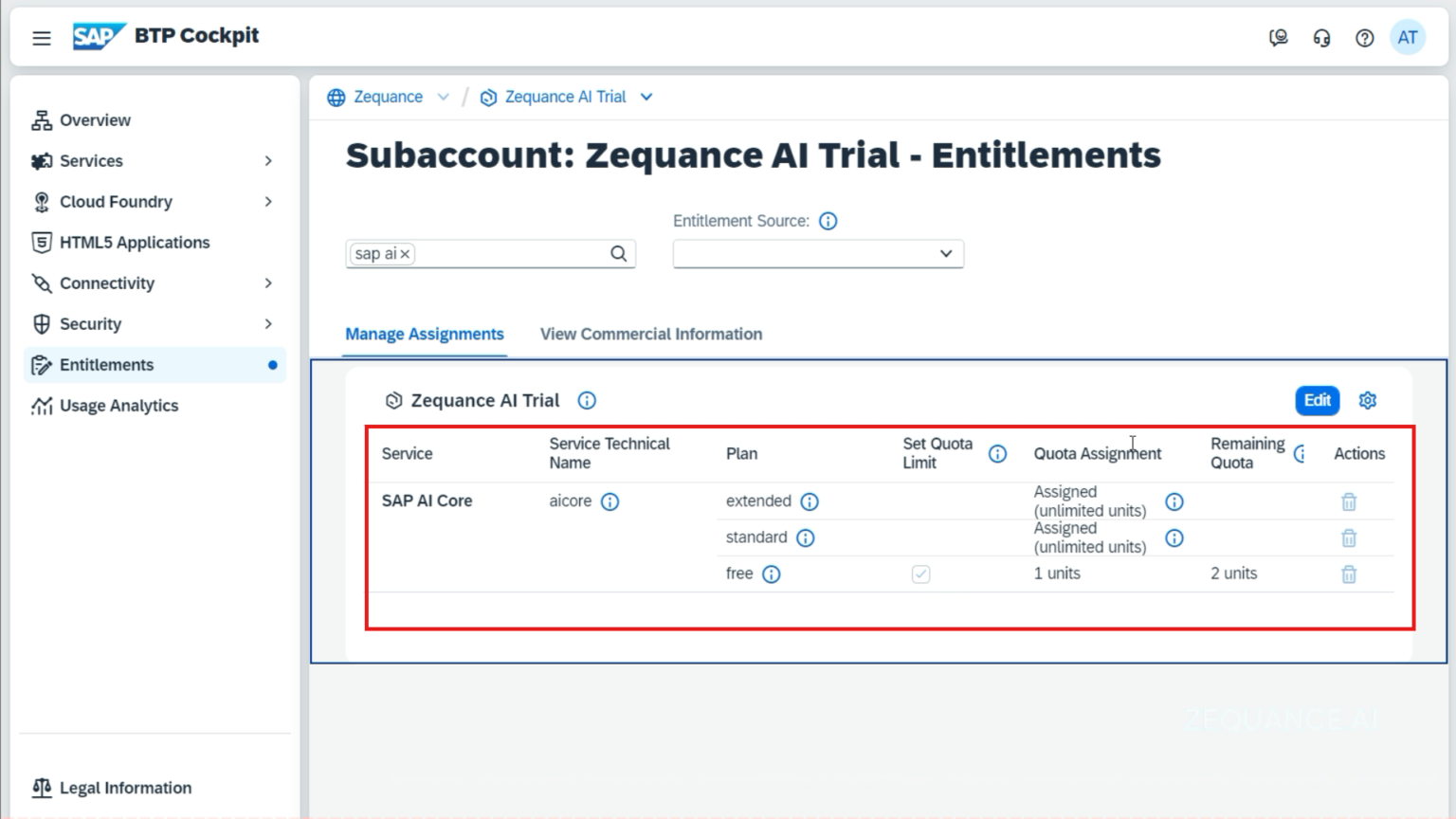Expand the Zequance AI Trial breadcrumb dropdown
Viewport: 1456px width, 819px height.
click(x=646, y=97)
